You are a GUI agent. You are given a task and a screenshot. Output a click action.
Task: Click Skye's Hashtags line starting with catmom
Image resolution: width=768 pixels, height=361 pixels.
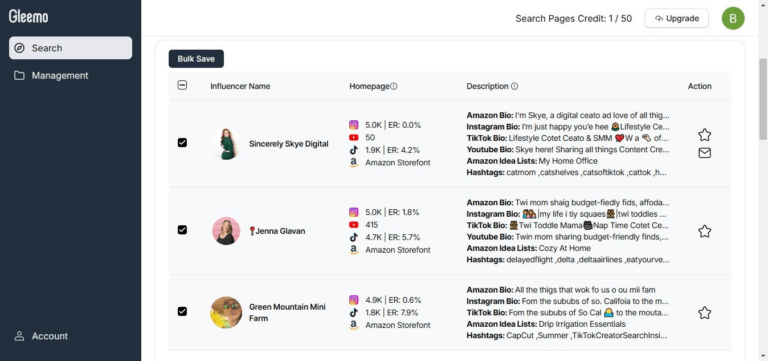[x=567, y=172]
